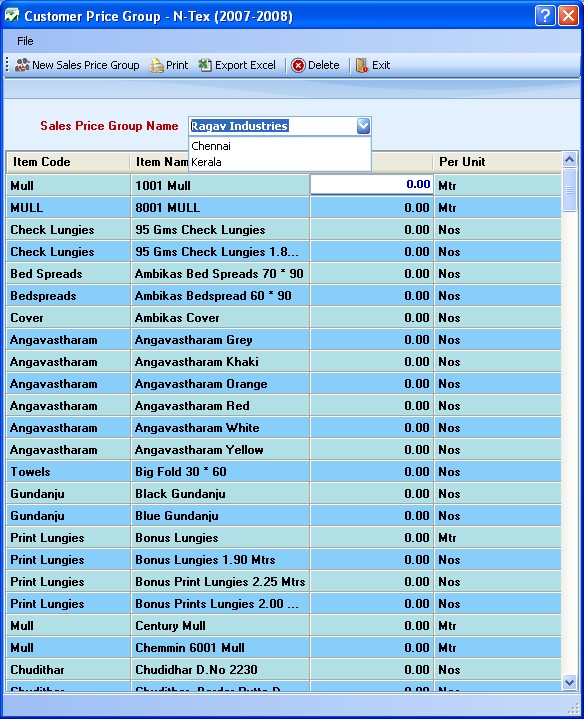Click the 8001 MULL item name cell
The width and height of the screenshot is (584, 719).
pyautogui.click(x=220, y=208)
